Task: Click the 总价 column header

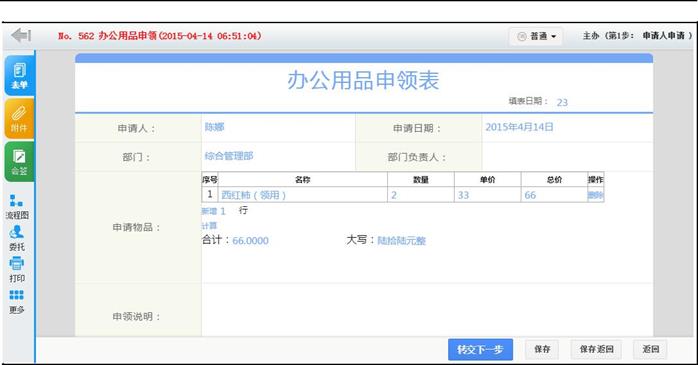Action: (554, 180)
